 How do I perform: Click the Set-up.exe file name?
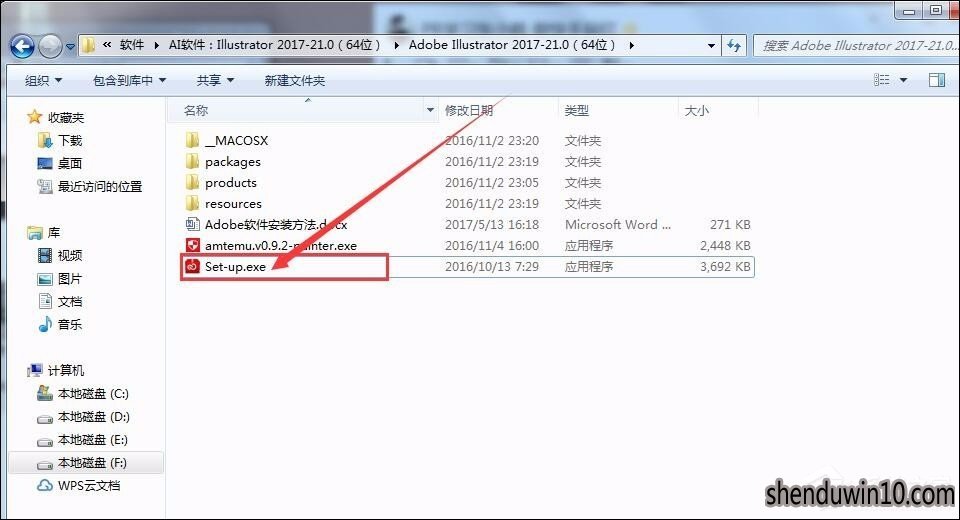click(235, 266)
